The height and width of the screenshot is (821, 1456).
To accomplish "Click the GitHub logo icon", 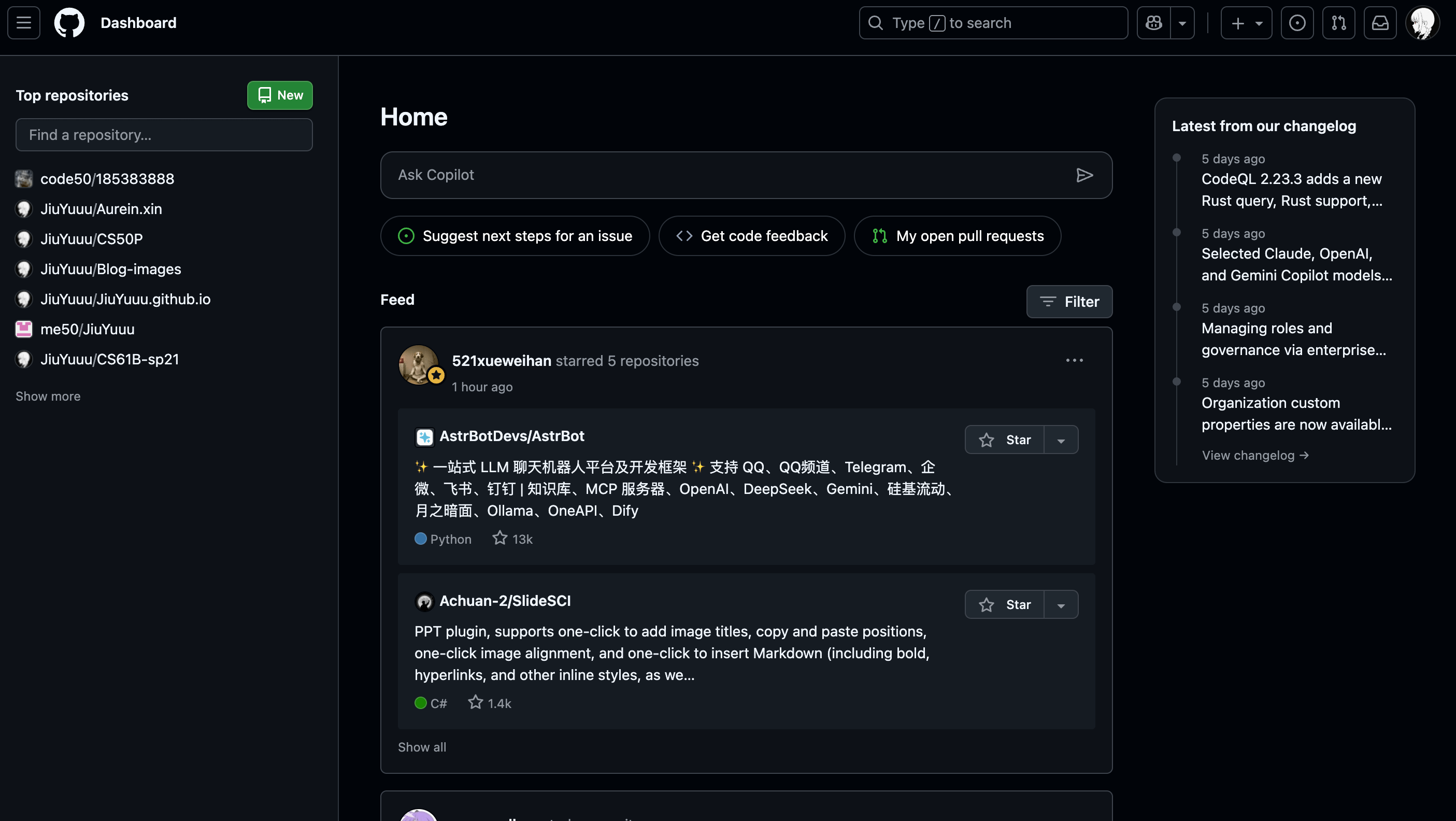I will tap(69, 23).
